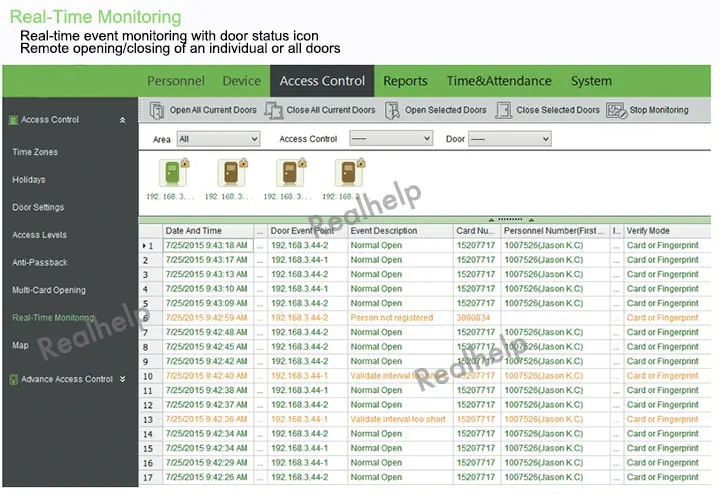This screenshot has height=494, width=720.
Task: Open Holidays in the sidebar
Action: click(x=29, y=180)
